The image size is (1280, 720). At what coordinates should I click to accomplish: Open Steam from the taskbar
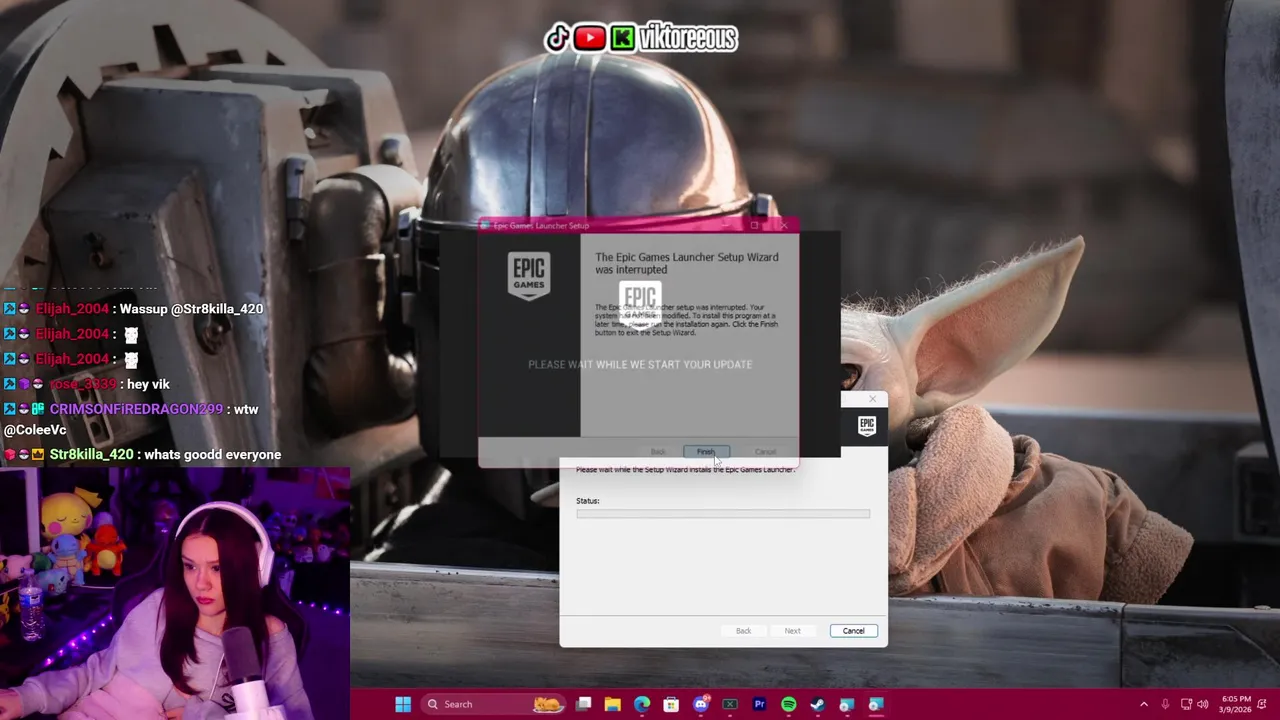tap(817, 704)
